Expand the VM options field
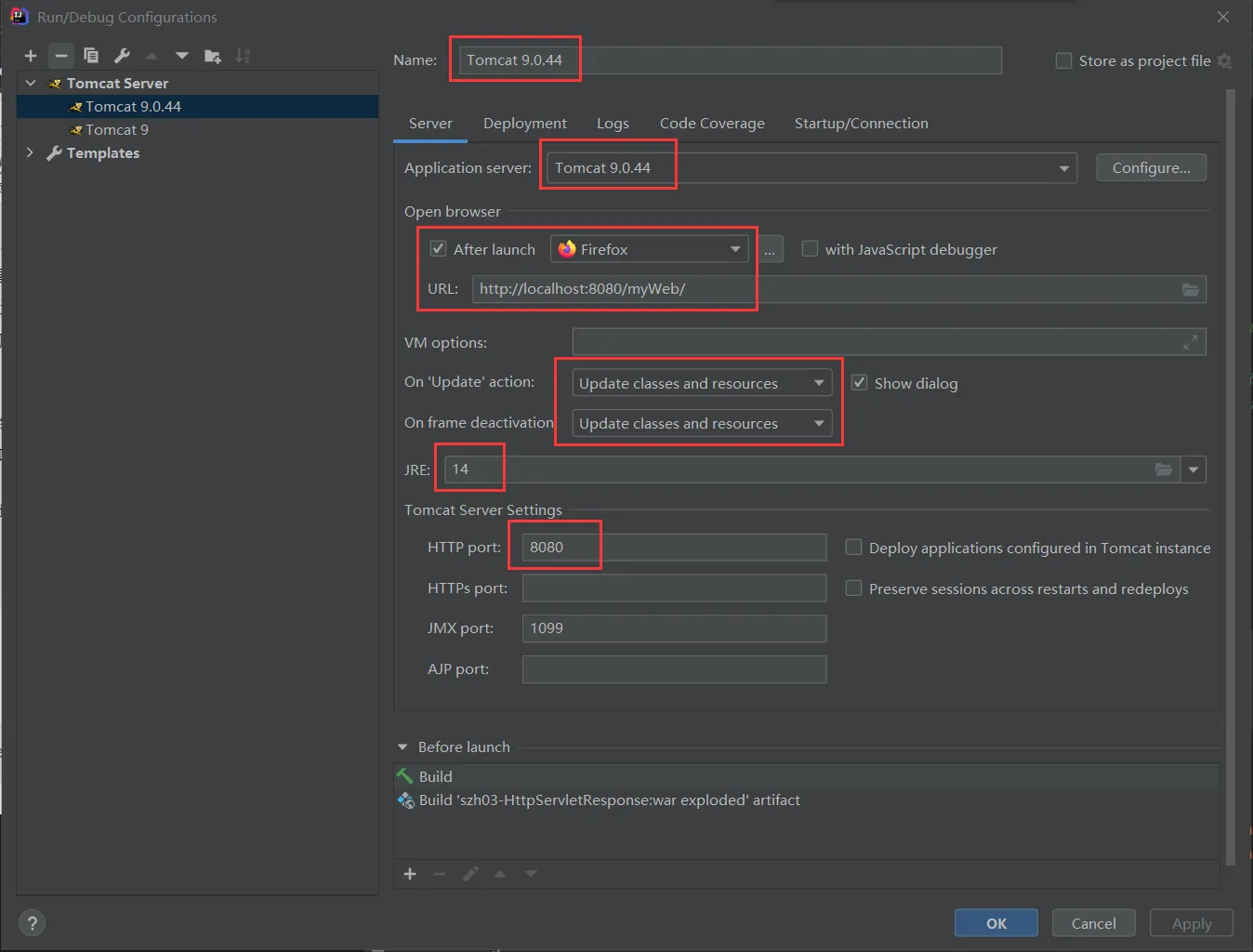 1190,343
